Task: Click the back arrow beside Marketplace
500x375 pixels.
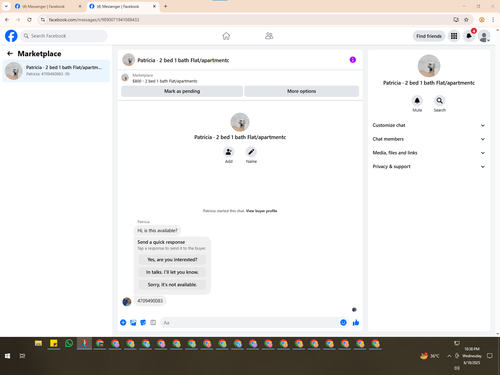Action: (10, 53)
